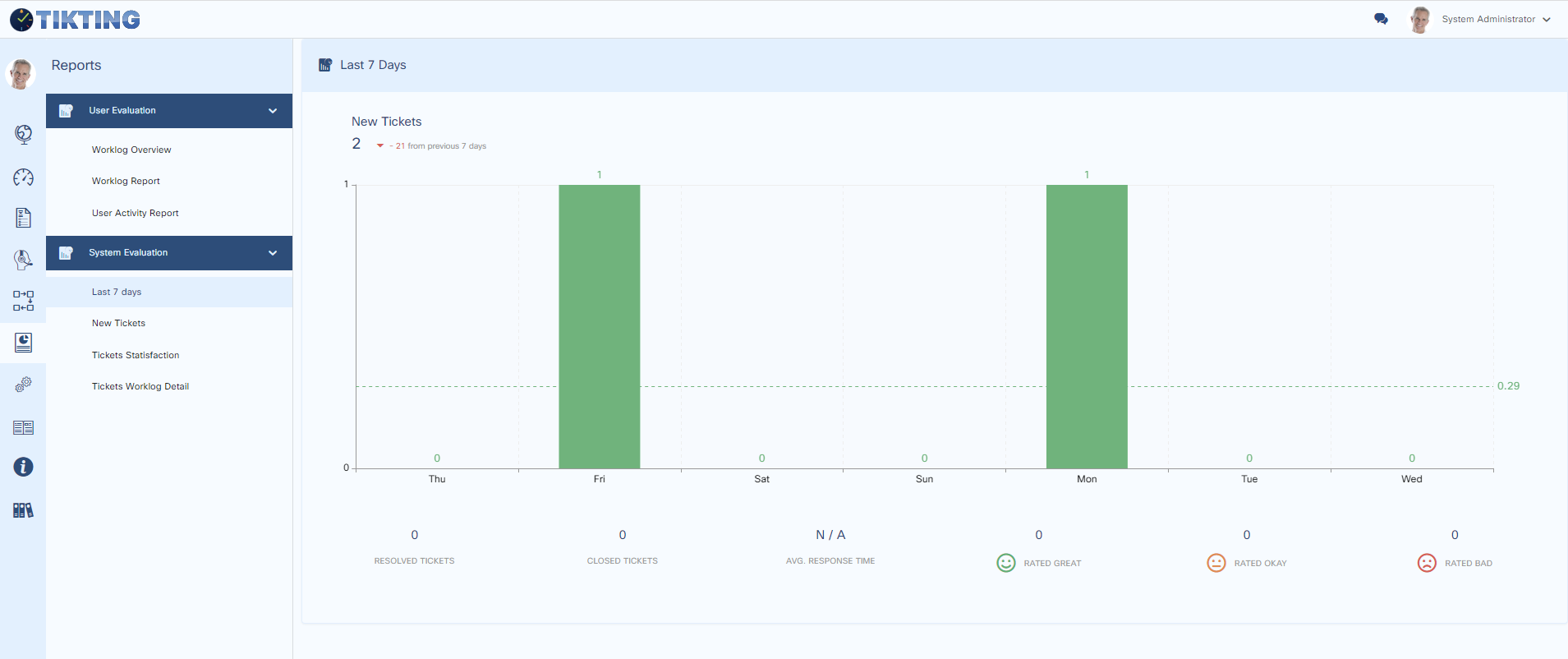Go to Tickets Statisfaction report
1568x659 pixels.
pos(136,355)
